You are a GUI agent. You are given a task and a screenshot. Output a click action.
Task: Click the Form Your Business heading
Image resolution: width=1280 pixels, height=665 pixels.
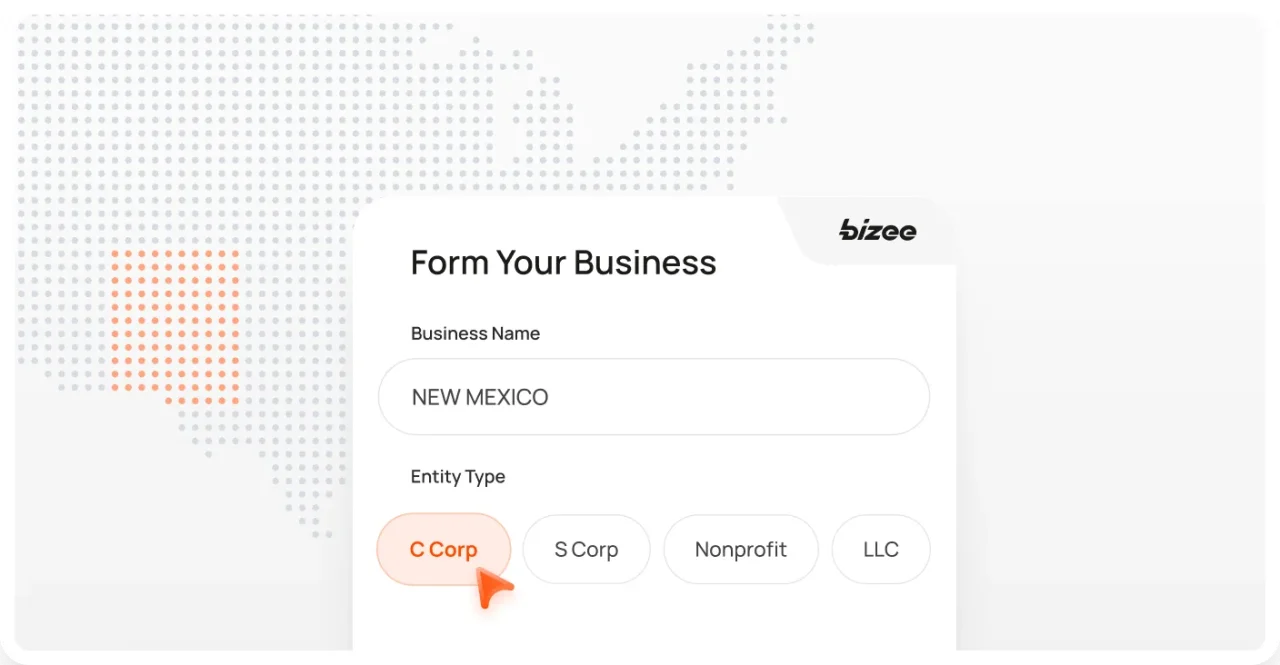(563, 262)
